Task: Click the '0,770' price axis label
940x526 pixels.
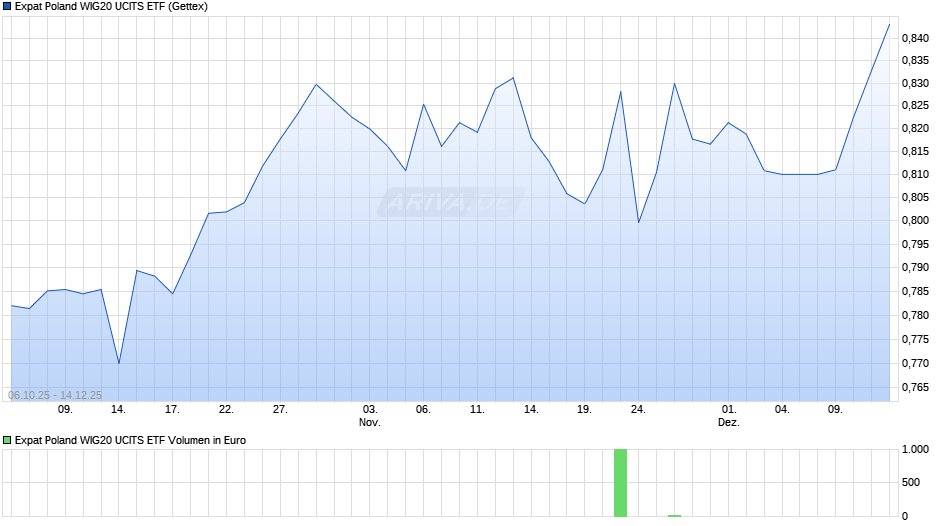Action: point(915,363)
